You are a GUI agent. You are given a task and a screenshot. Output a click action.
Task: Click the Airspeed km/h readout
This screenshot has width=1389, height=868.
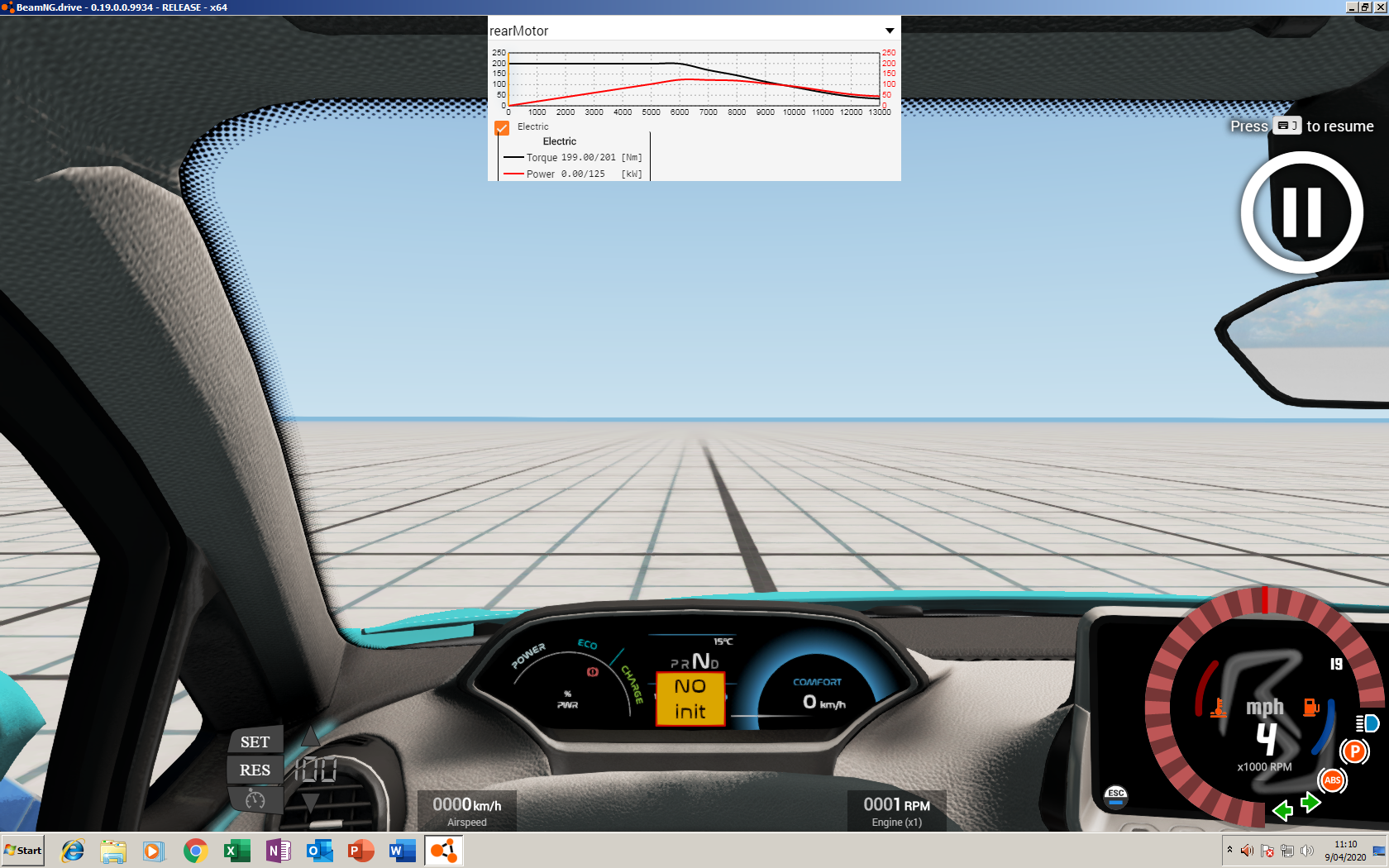(x=467, y=811)
